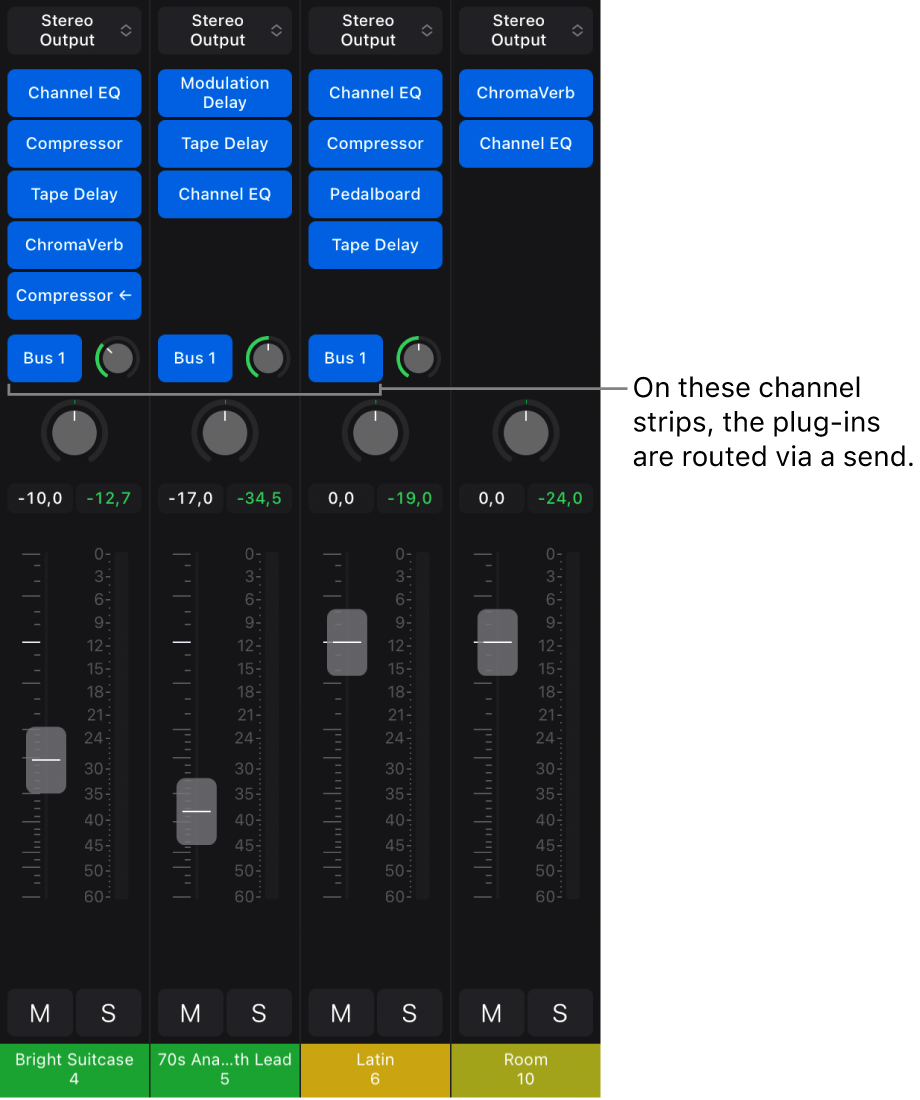Click the -17,0 volume value field

pyautogui.click(x=190, y=499)
